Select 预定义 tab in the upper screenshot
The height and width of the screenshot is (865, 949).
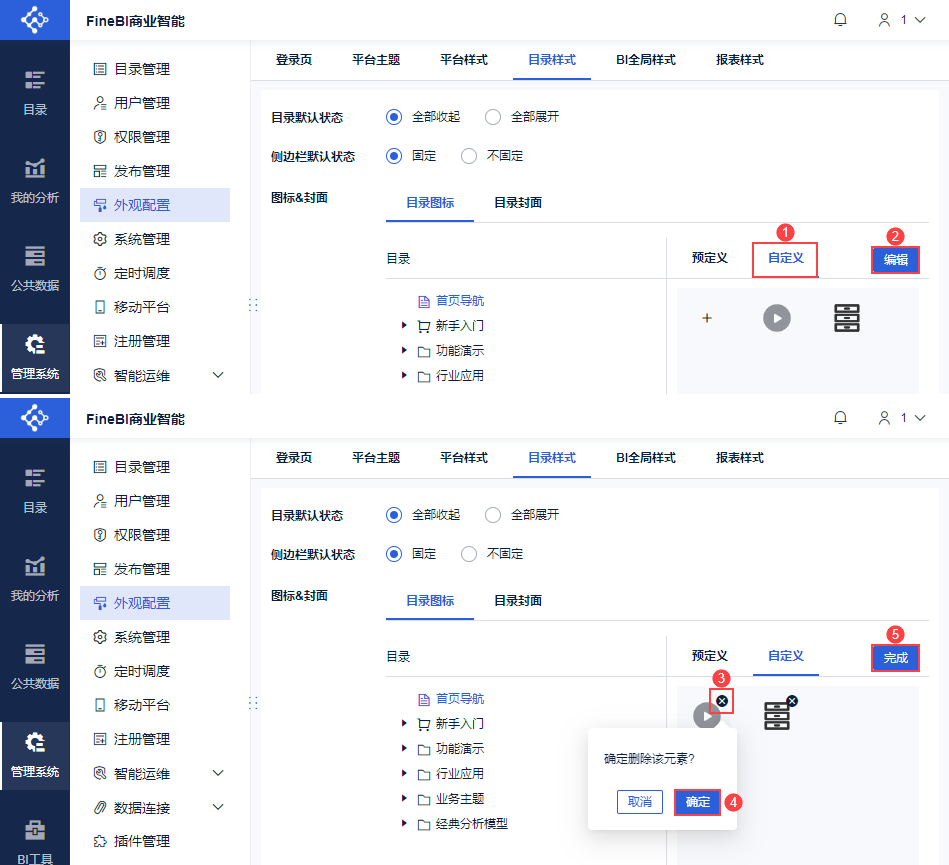pyautogui.click(x=709, y=258)
